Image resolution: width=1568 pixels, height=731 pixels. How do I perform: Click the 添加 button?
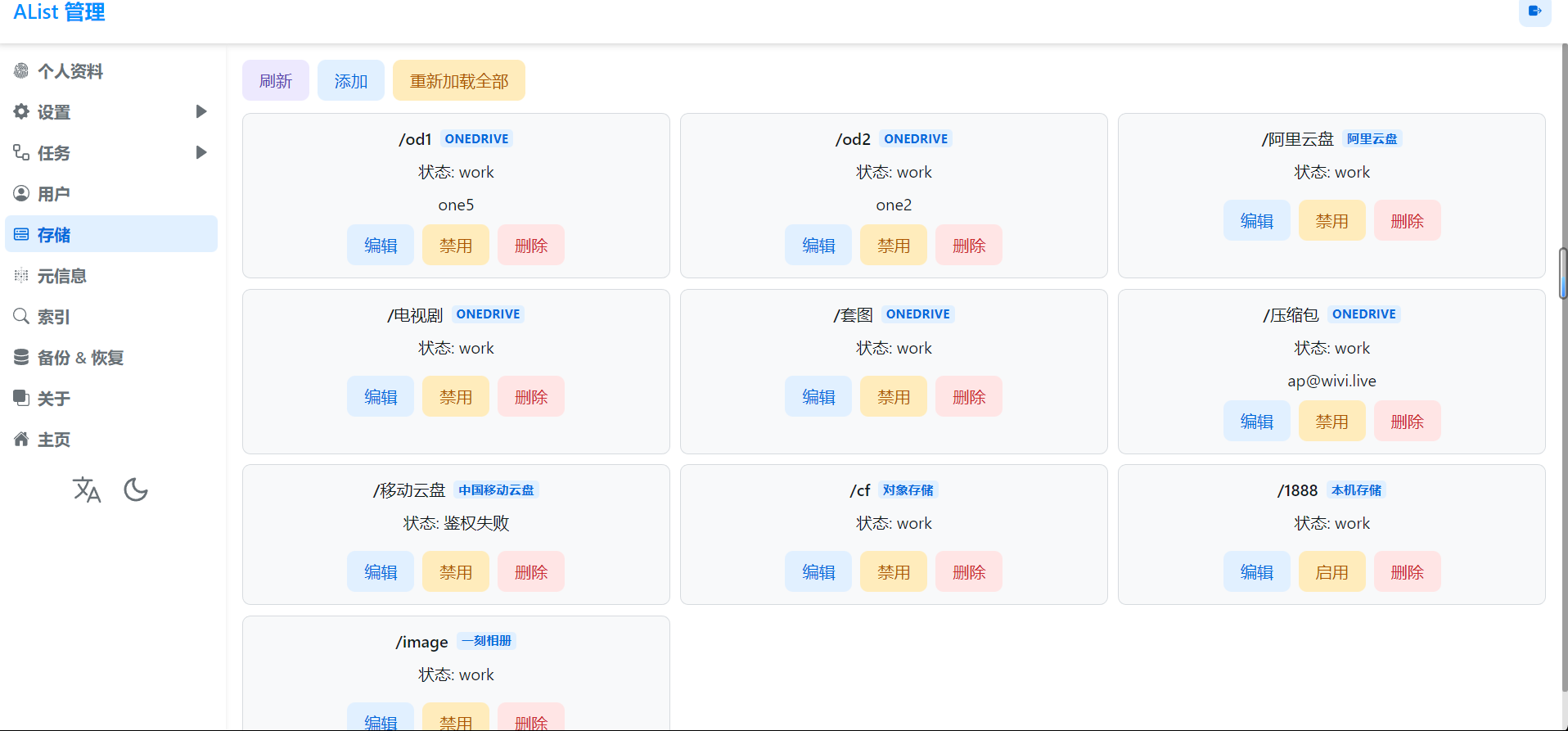pos(351,80)
